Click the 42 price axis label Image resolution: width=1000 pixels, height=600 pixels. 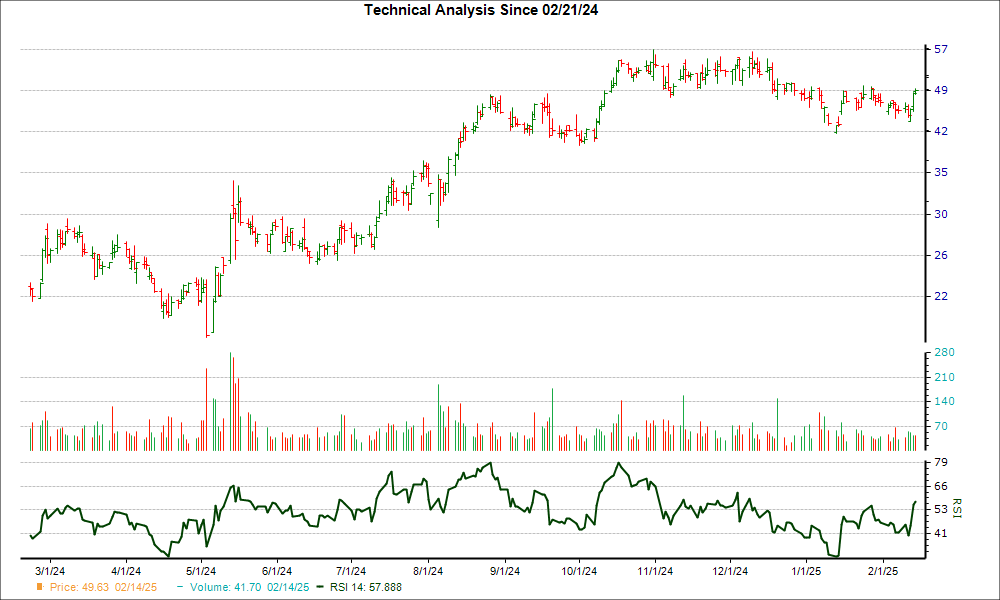[x=941, y=131]
